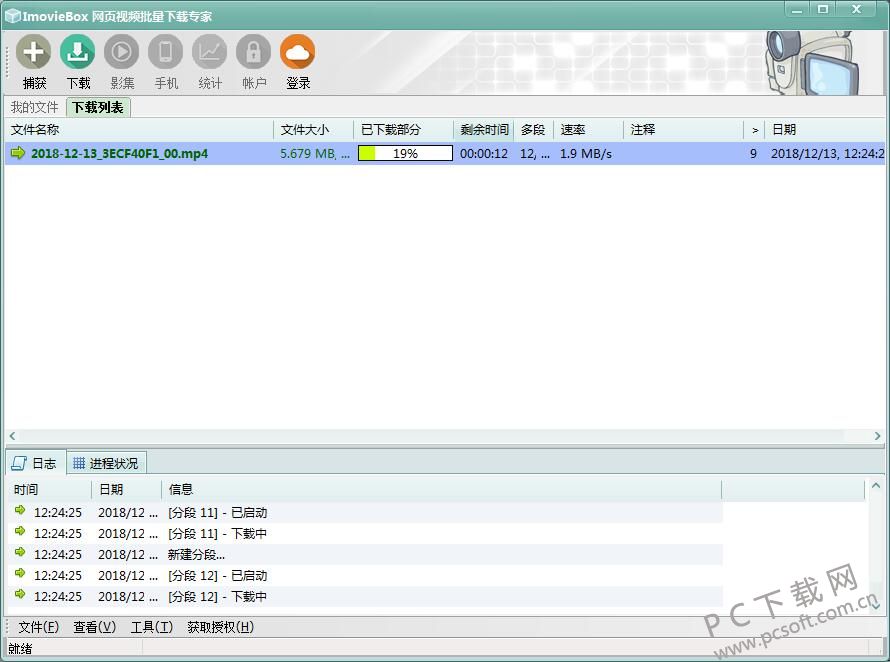890x662 pixels.
Task: Open the 影集 album toolbar icon
Action: [x=121, y=52]
